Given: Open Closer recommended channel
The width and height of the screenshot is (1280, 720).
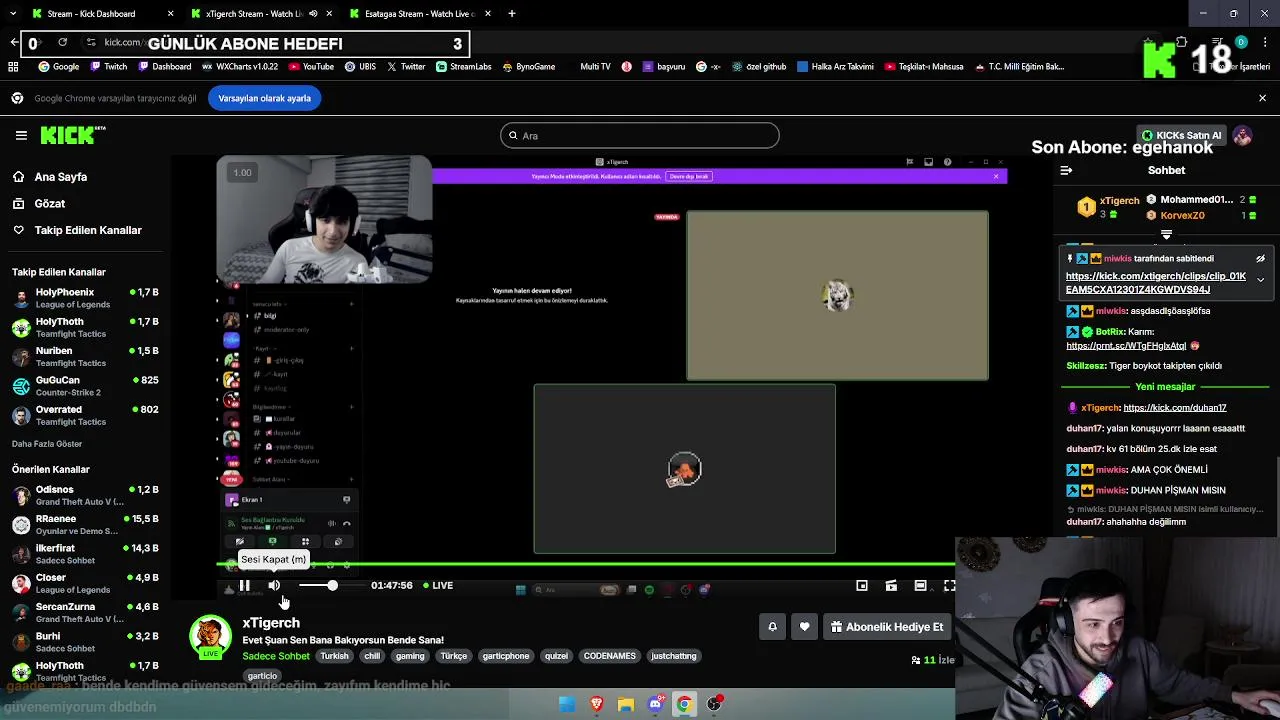Looking at the screenshot, I should point(85,582).
